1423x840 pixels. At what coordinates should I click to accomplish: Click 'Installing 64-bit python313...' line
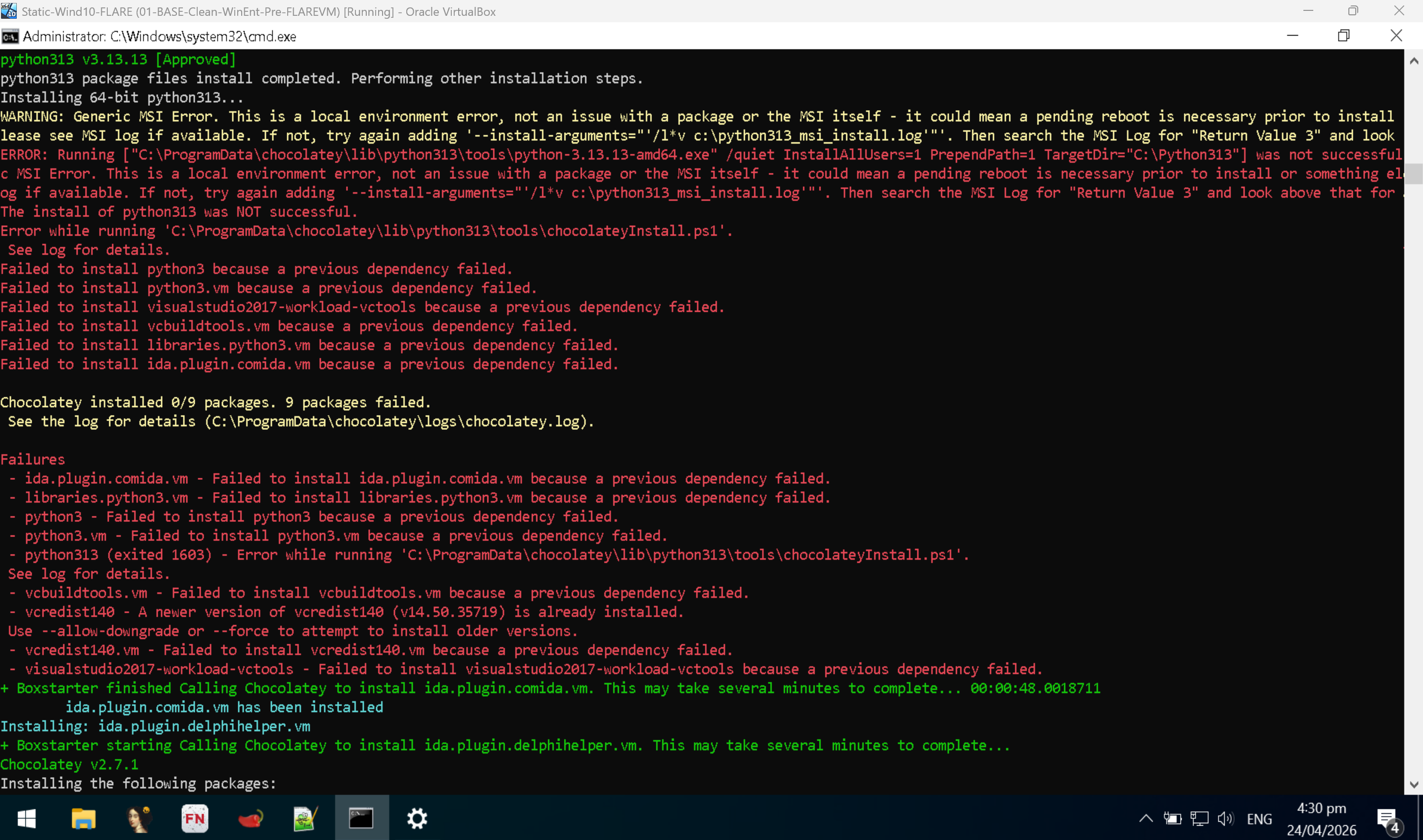pyautogui.click(x=122, y=97)
